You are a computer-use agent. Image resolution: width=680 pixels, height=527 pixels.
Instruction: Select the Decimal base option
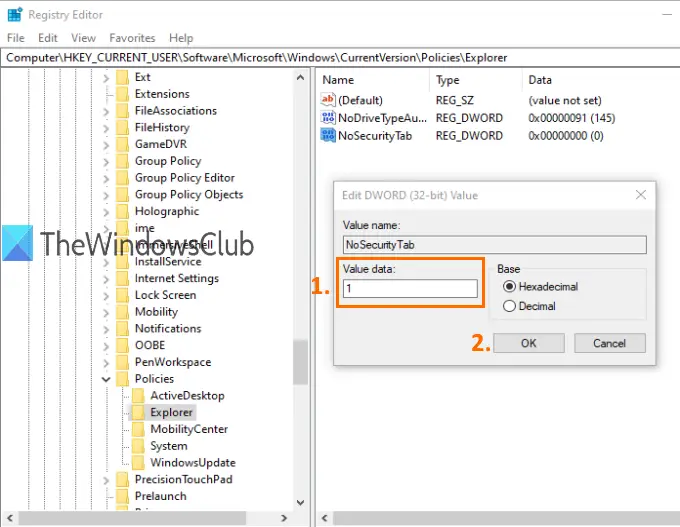509,306
